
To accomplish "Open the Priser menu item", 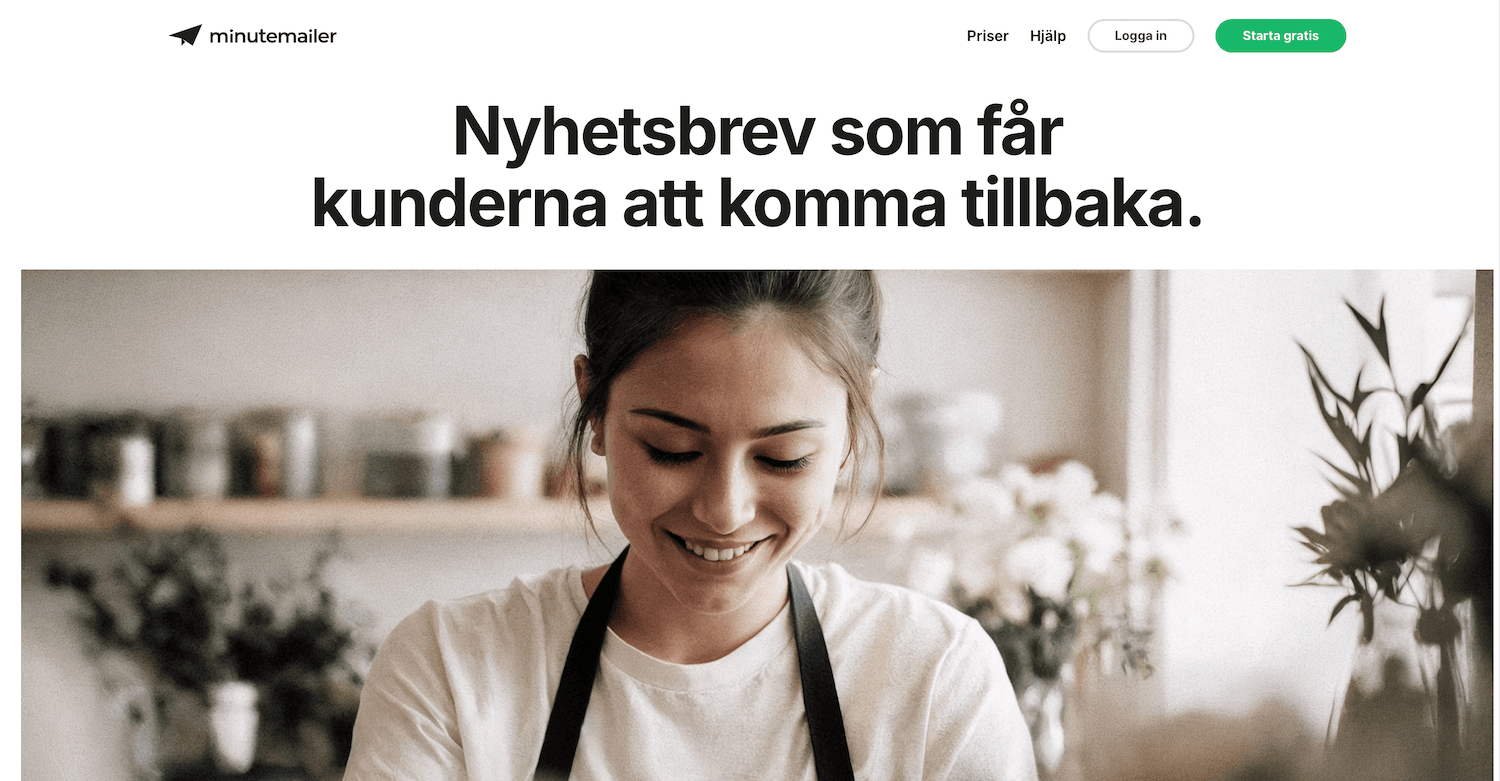I will click(987, 36).
